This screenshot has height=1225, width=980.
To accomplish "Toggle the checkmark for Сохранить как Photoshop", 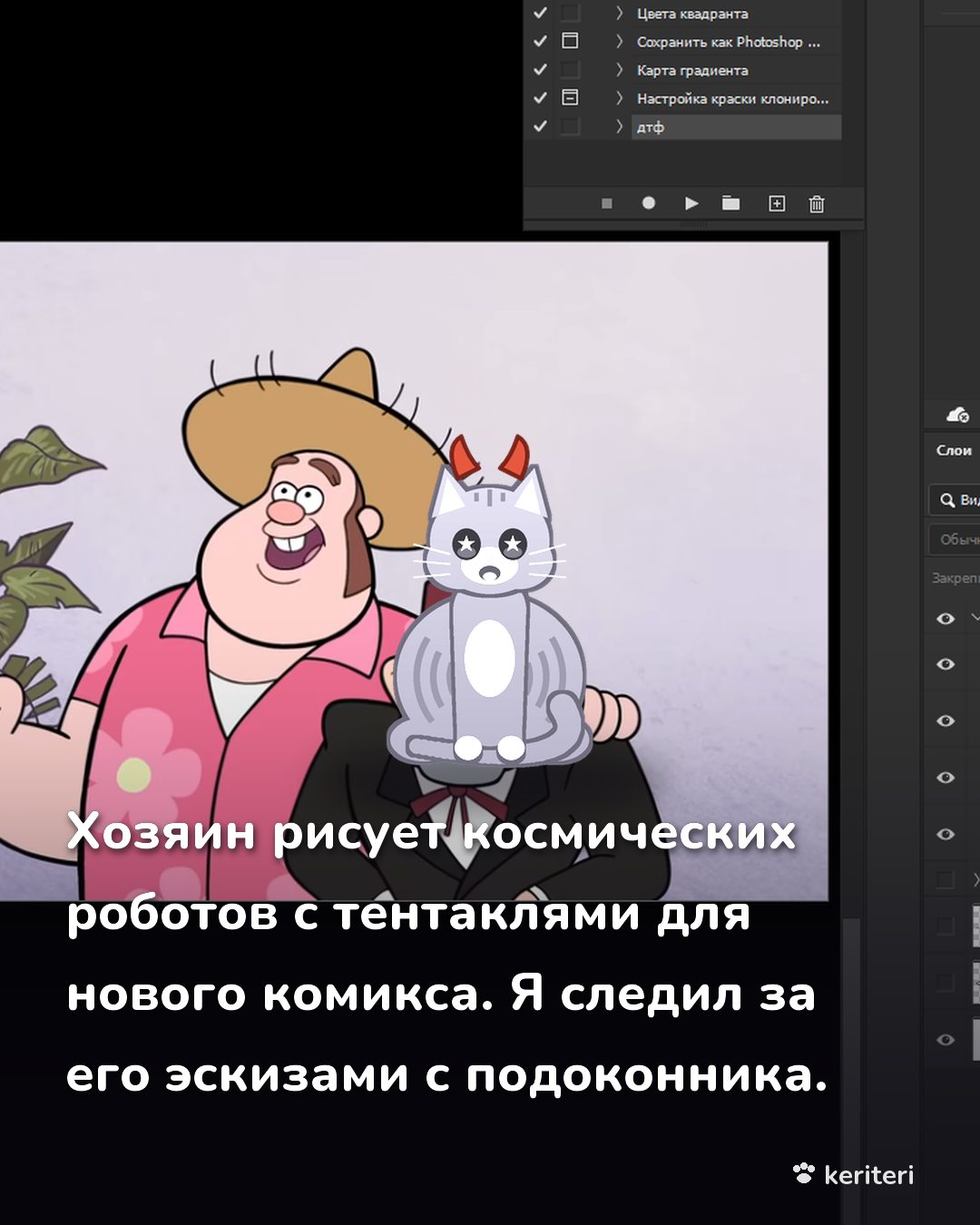I will point(540,41).
